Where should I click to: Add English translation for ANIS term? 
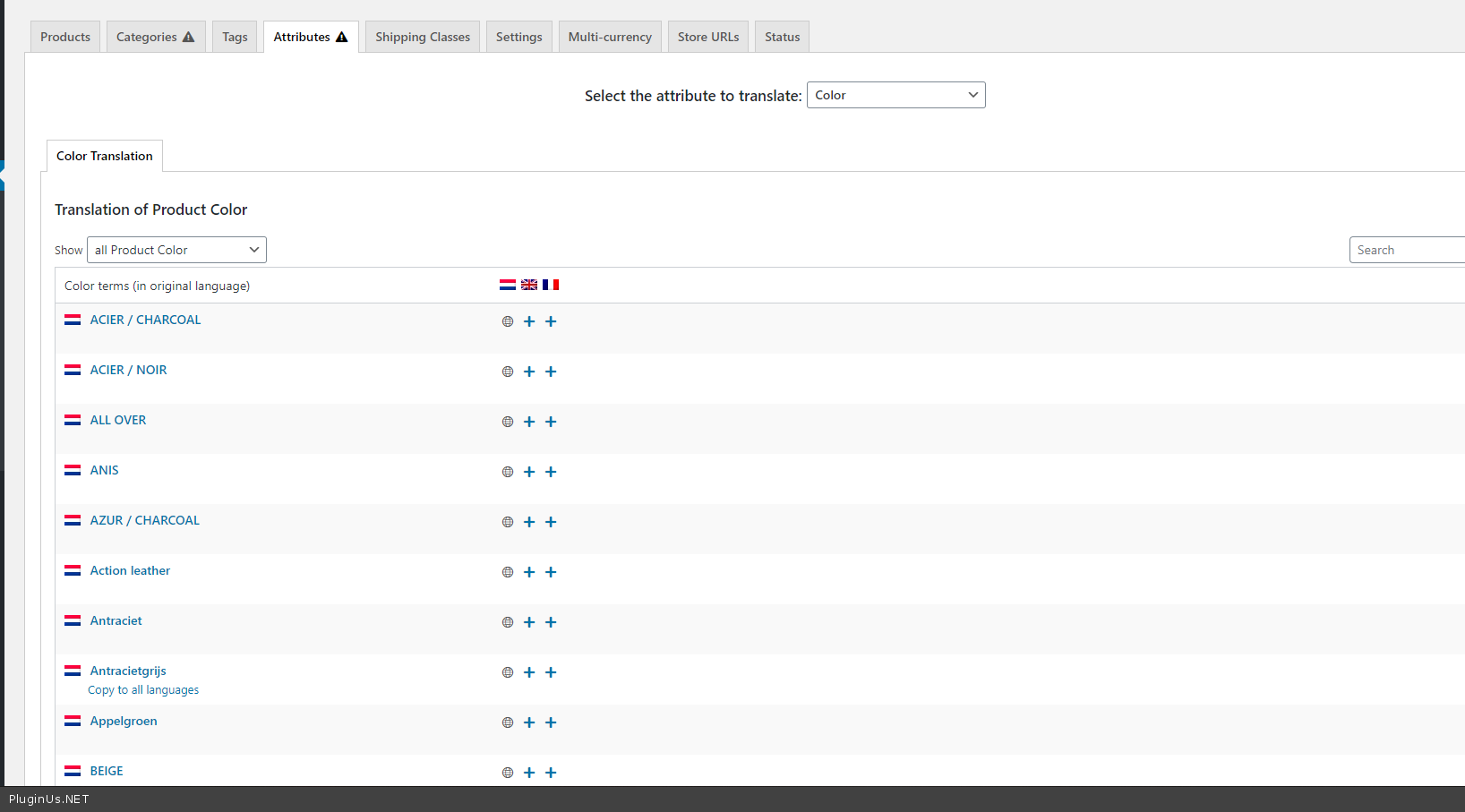(x=529, y=472)
